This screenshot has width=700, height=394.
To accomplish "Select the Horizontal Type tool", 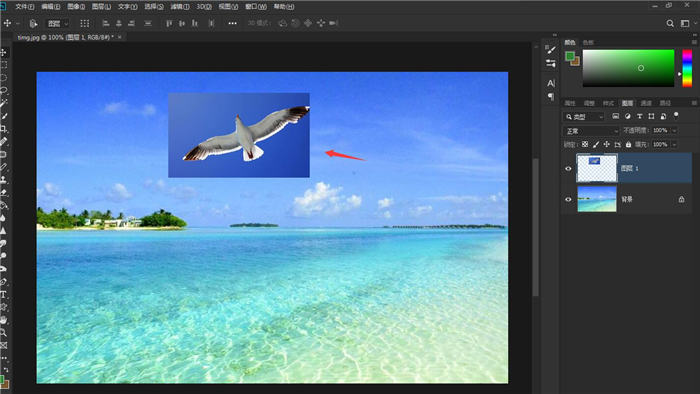I will point(4,294).
